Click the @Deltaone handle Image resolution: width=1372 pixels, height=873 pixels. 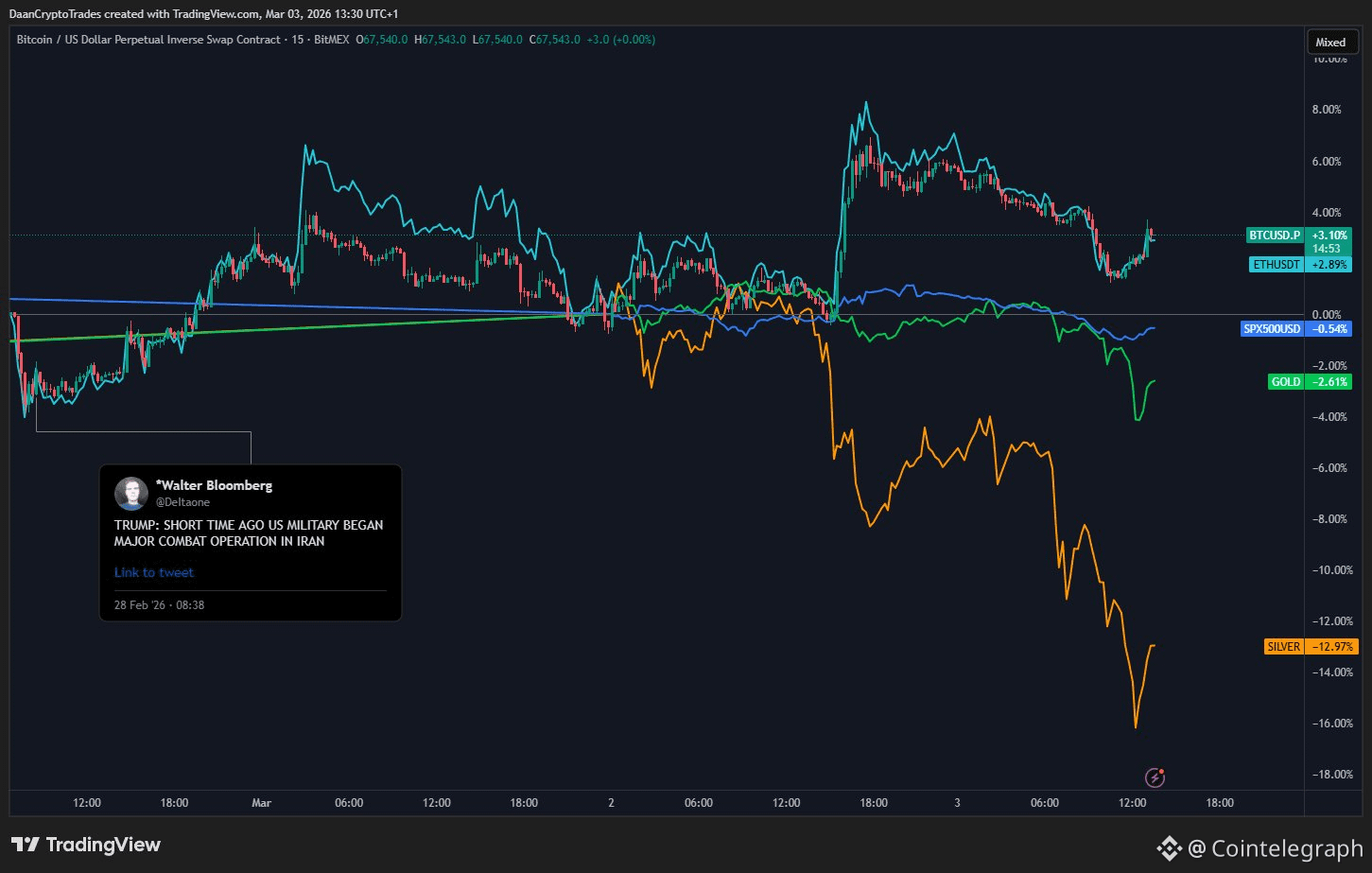click(182, 502)
